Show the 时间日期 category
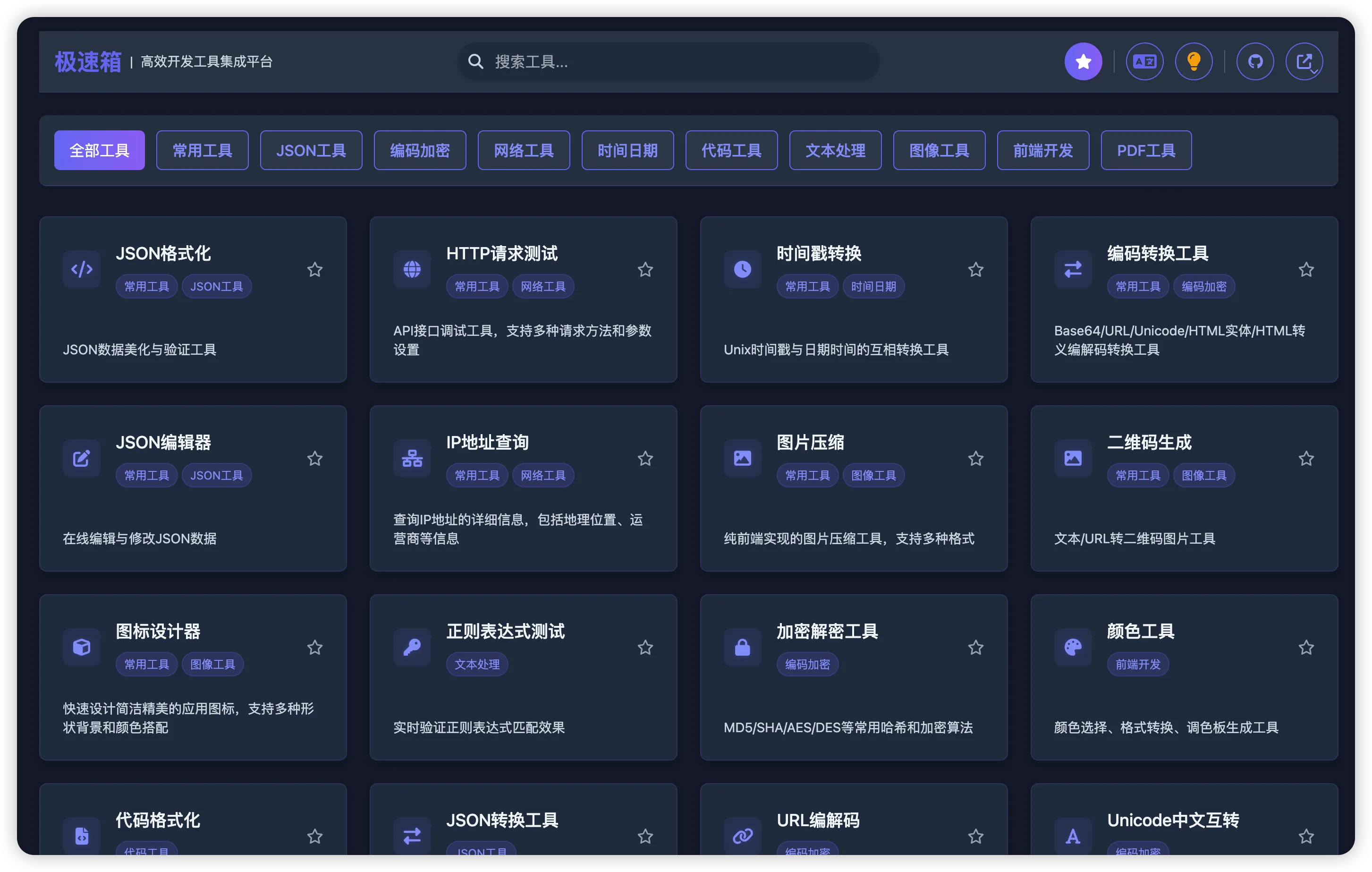1372x872 pixels. (627, 150)
